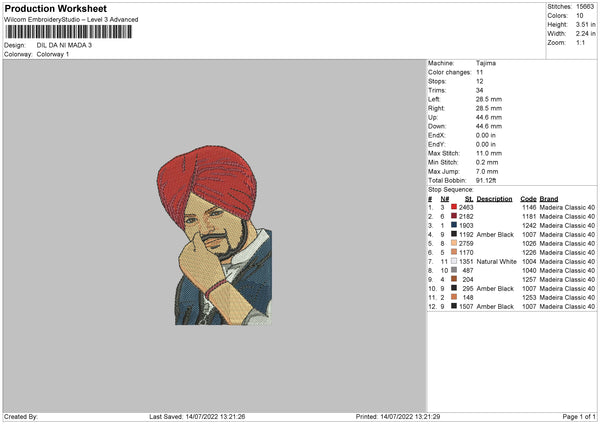Click the navy blue swatch, code 1242
Screen dimensions: 600x424
(454, 225)
